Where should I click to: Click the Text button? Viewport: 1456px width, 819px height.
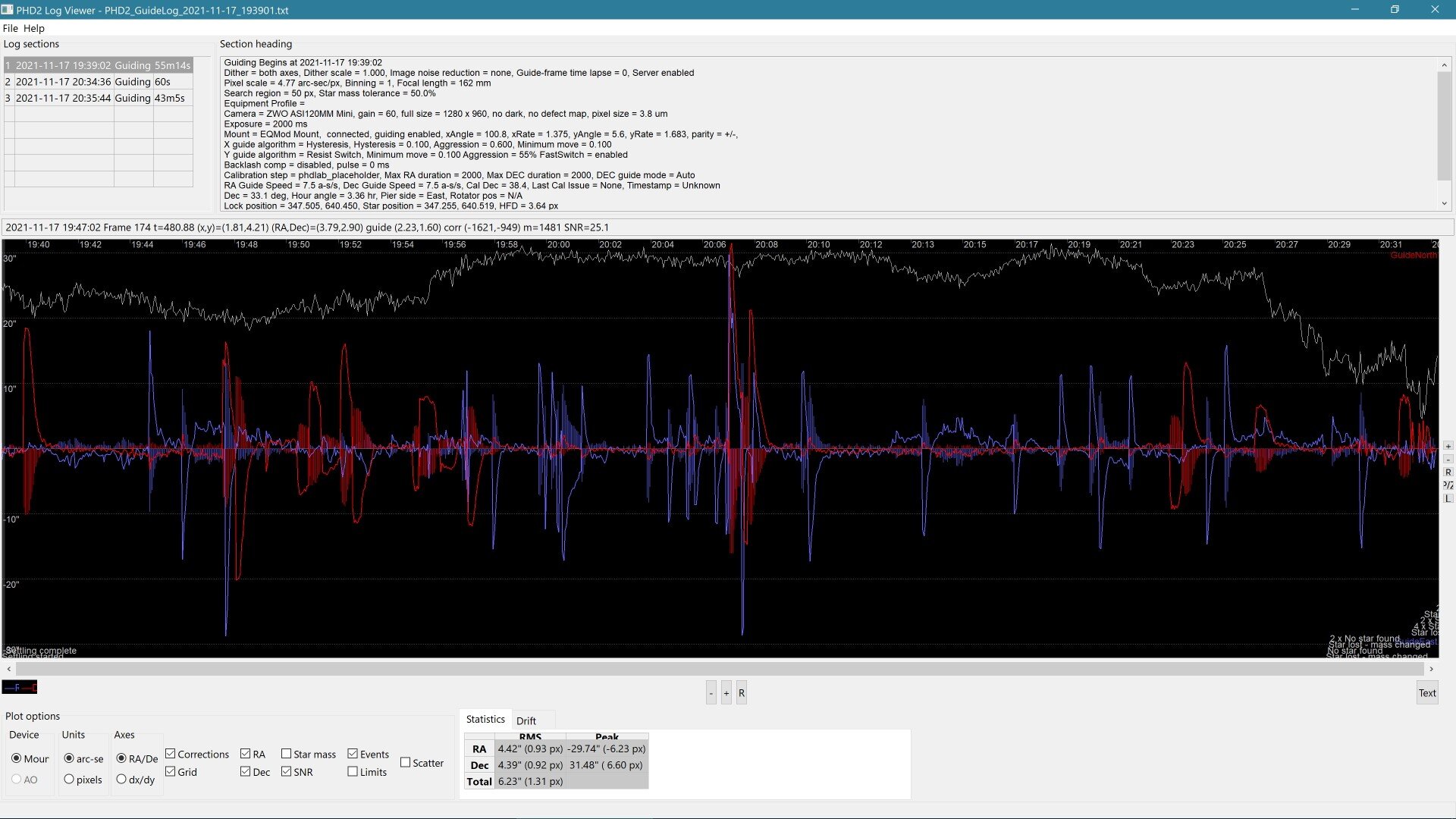point(1426,693)
